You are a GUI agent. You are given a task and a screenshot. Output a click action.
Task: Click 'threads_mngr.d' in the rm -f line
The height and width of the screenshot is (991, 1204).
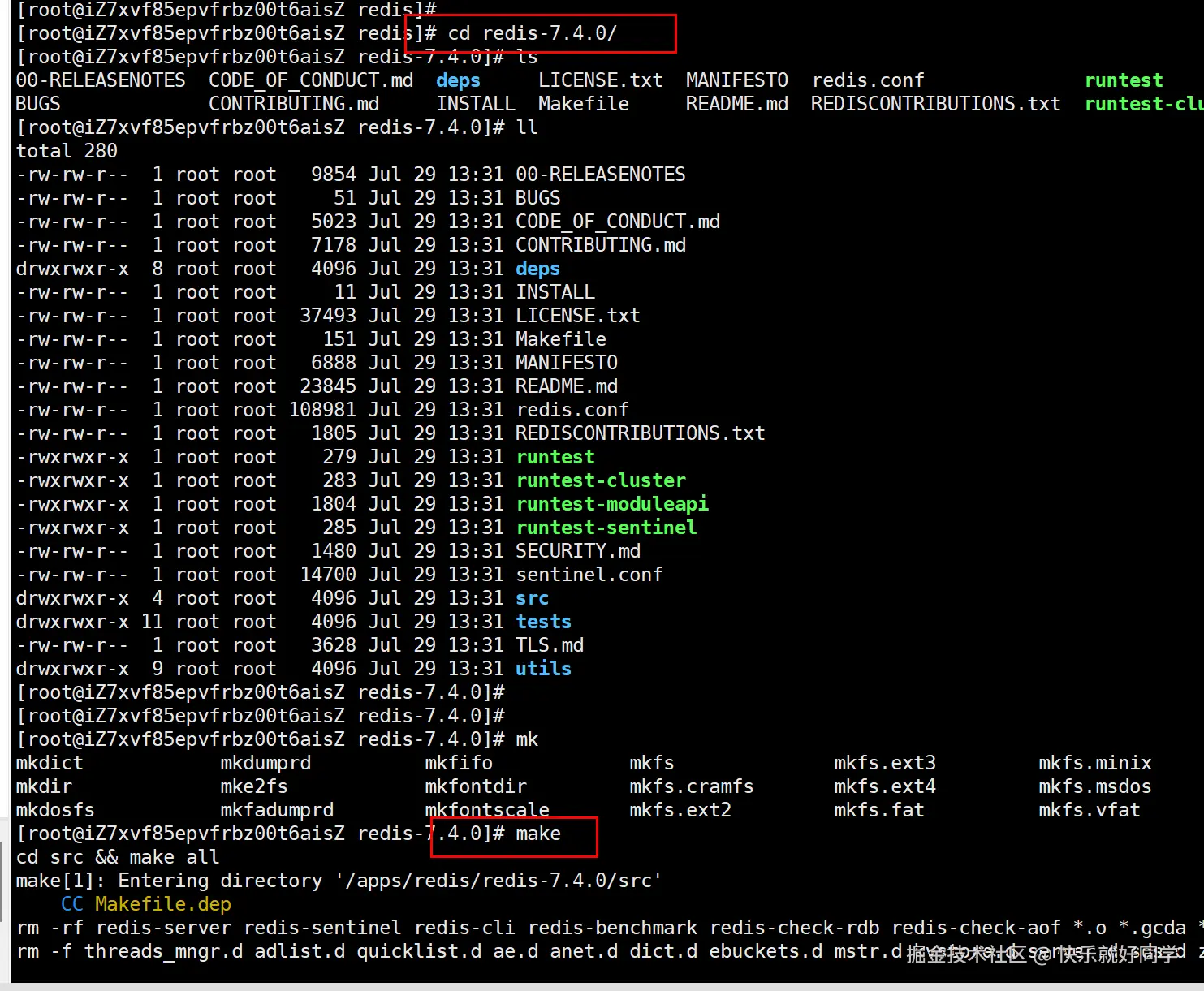[x=163, y=951]
